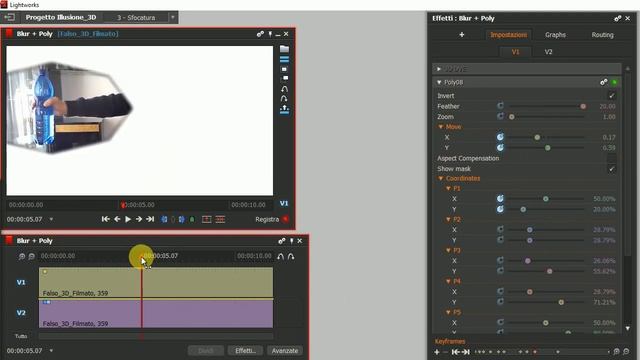Switch to the Routing tab

pyautogui.click(x=602, y=35)
